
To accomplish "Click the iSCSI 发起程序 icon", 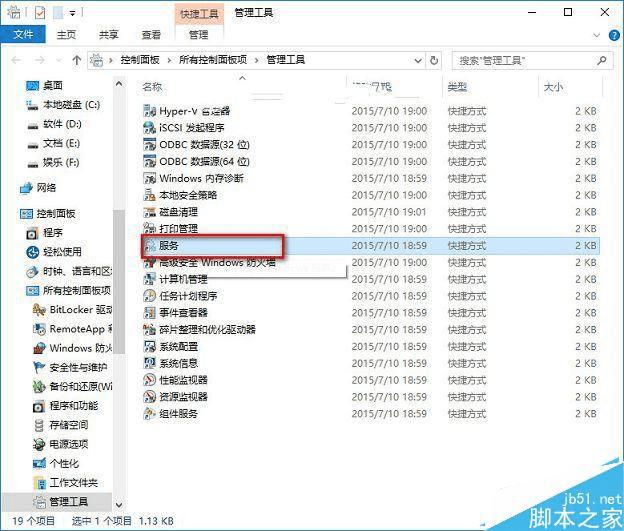I will pyautogui.click(x=149, y=127).
